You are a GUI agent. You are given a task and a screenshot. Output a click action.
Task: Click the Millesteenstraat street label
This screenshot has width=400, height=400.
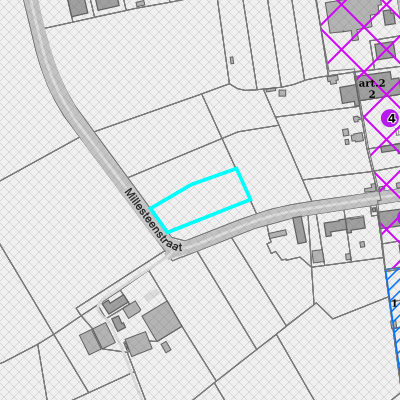pos(153,220)
